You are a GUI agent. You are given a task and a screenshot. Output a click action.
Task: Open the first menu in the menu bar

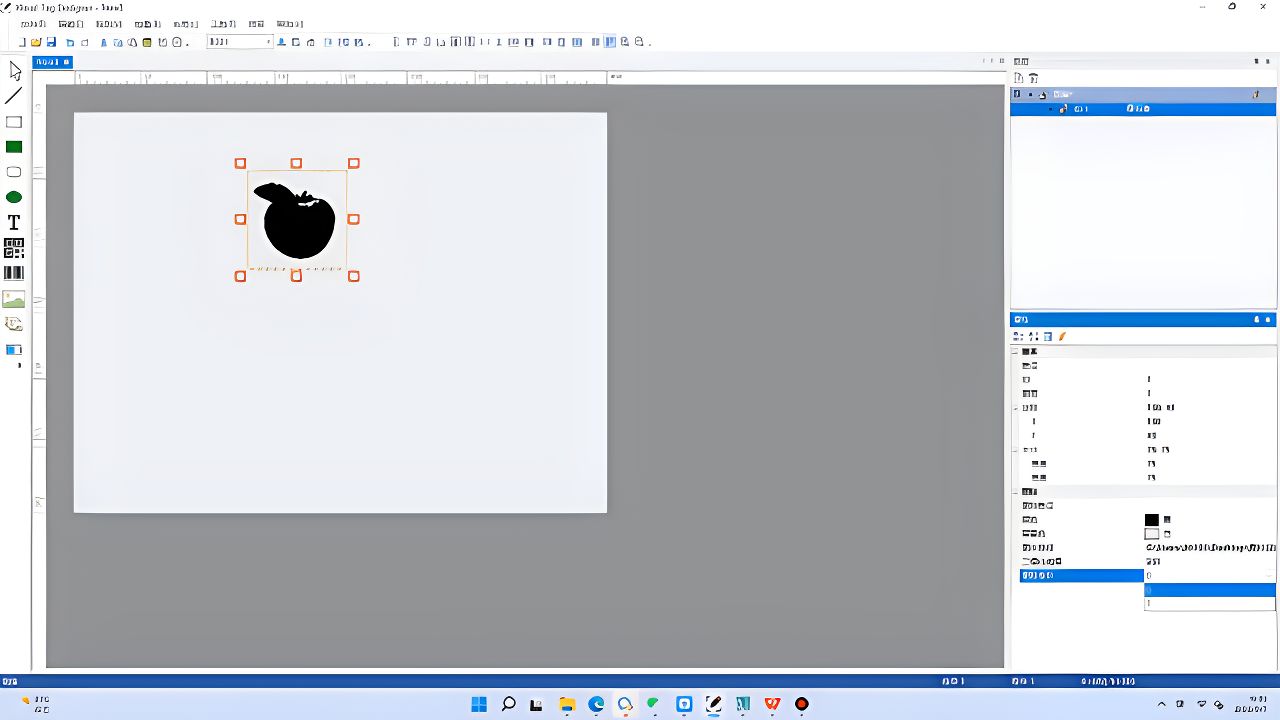(x=33, y=24)
